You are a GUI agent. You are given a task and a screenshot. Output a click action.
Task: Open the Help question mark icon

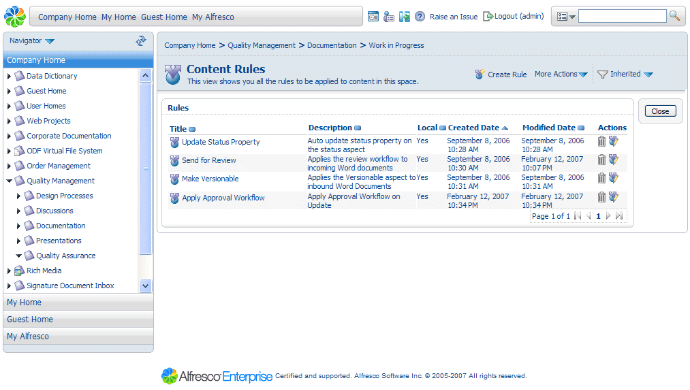(x=420, y=17)
